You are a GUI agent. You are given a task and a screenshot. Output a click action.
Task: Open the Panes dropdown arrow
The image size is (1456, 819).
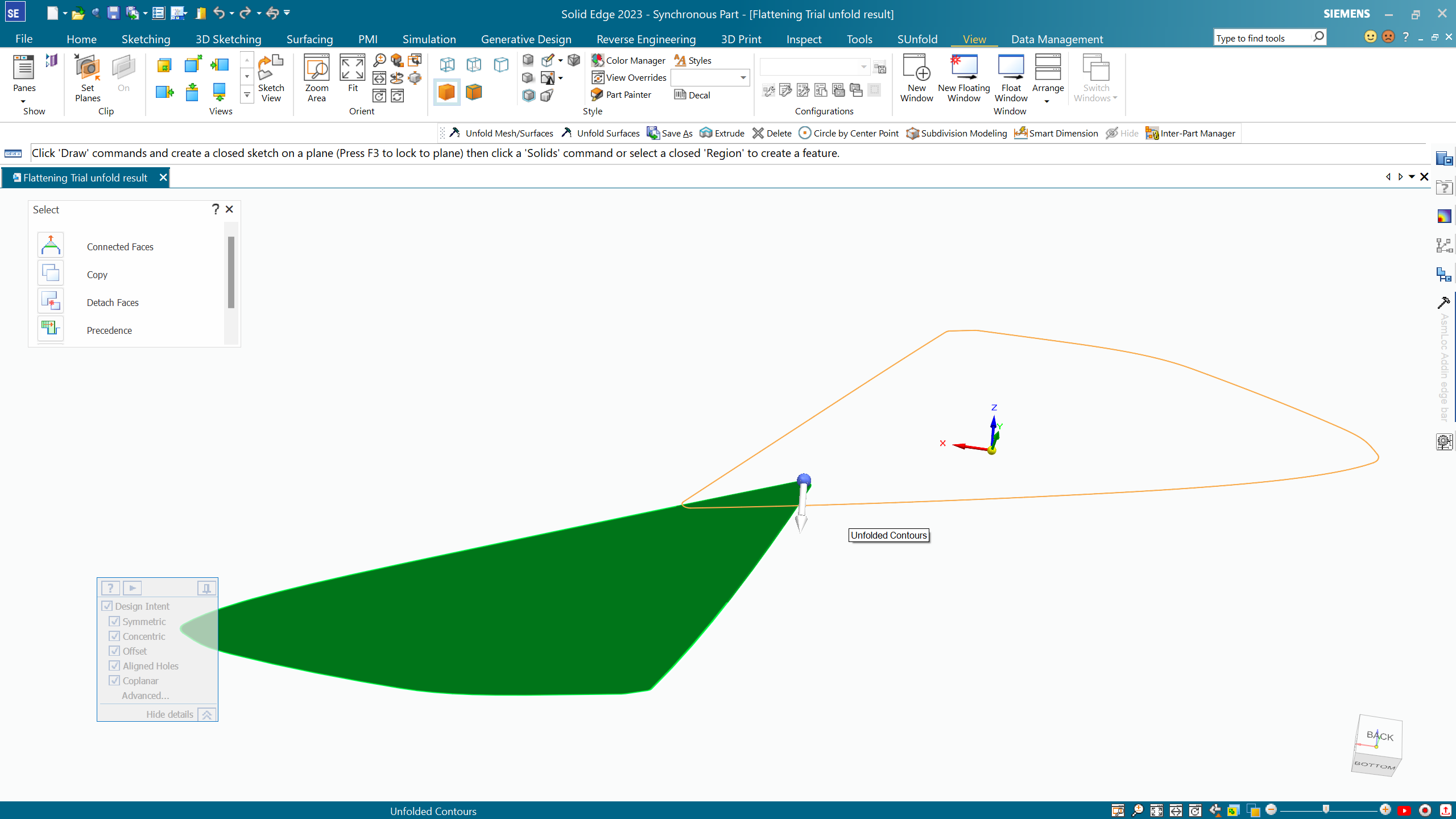tap(23, 102)
